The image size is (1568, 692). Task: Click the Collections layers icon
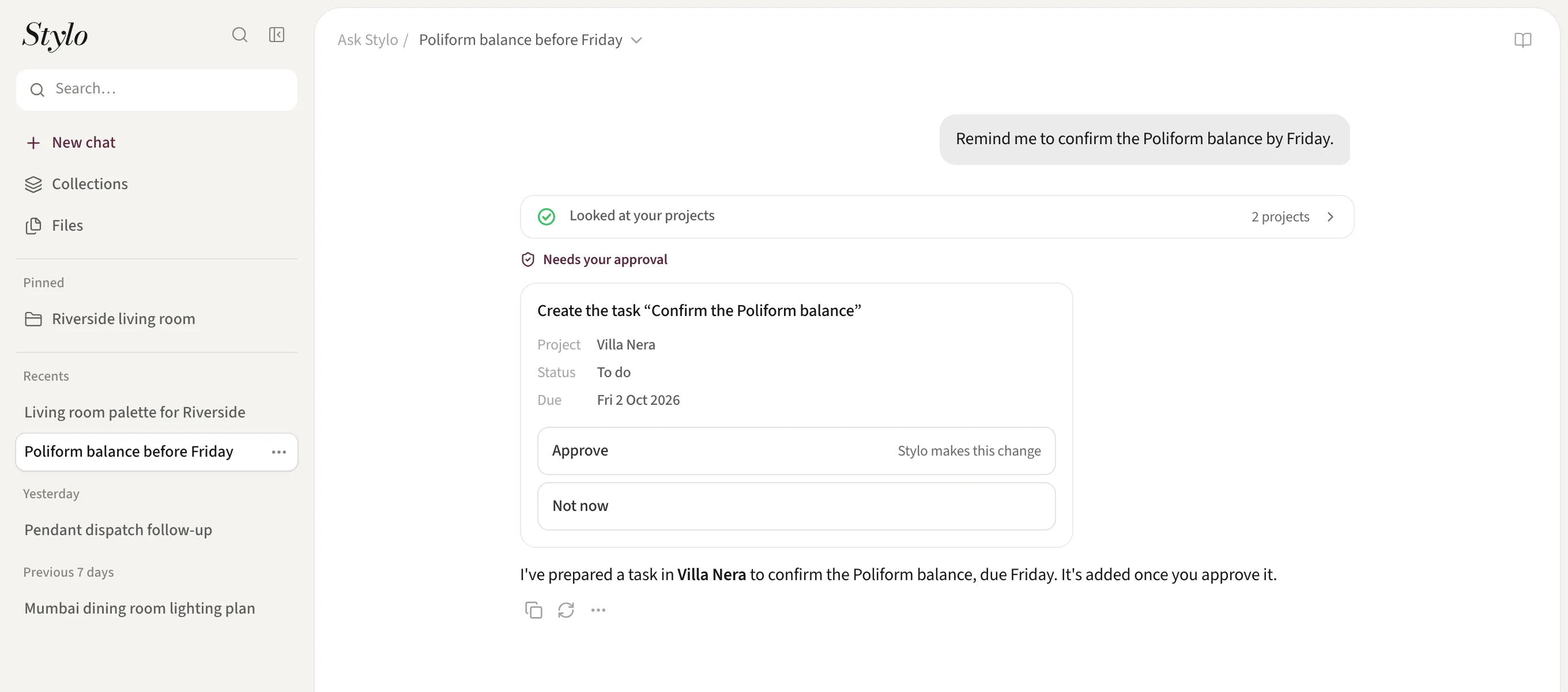(x=33, y=184)
